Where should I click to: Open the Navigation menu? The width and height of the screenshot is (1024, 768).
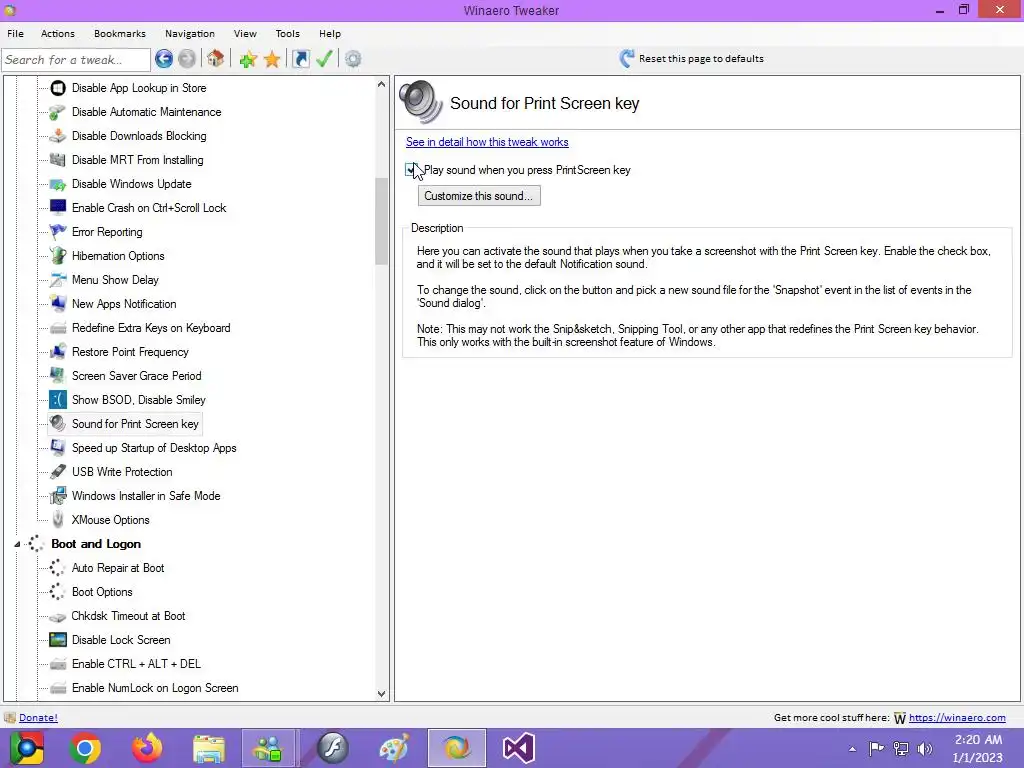(190, 33)
